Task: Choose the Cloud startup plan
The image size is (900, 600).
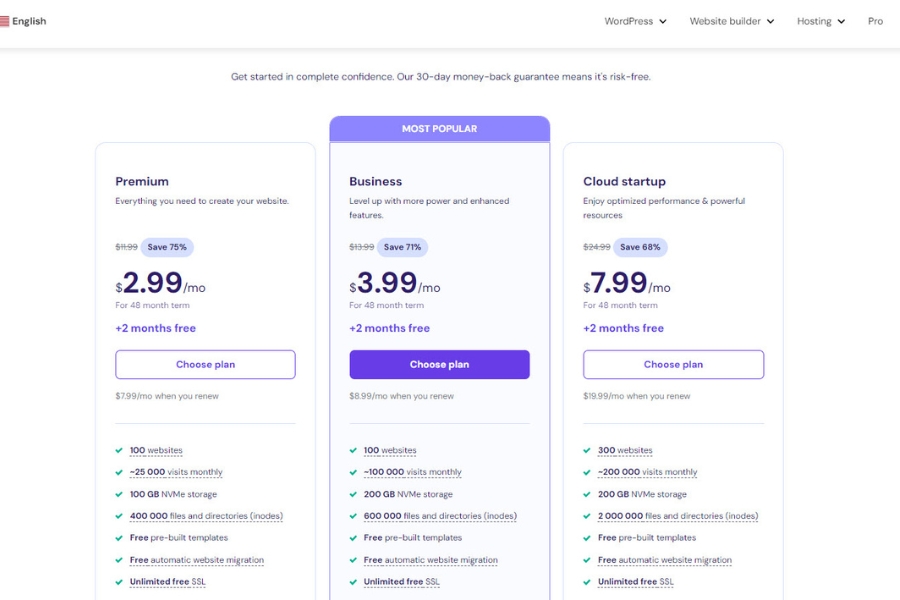Action: click(673, 365)
